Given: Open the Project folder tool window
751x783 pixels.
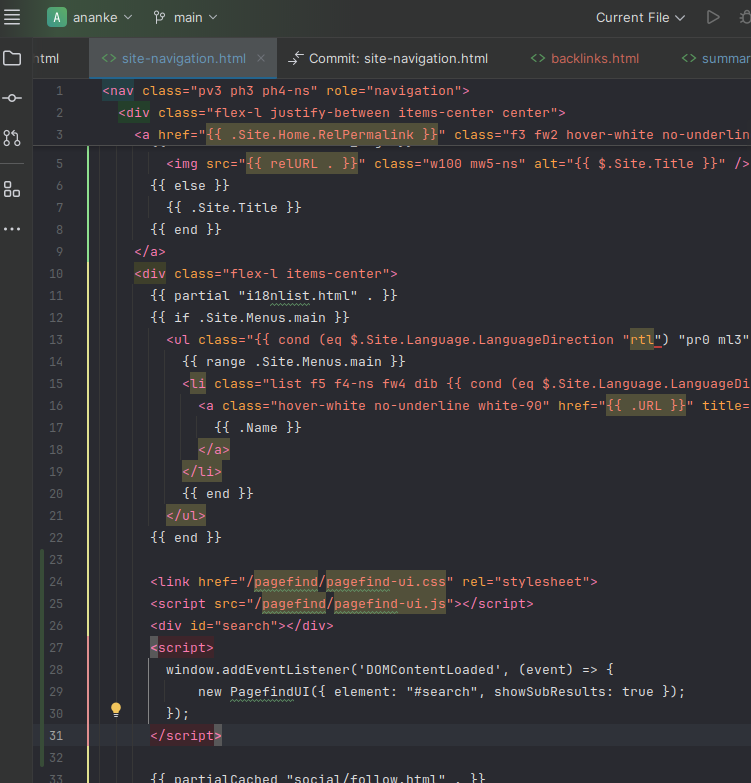Looking at the screenshot, I should [x=12, y=58].
